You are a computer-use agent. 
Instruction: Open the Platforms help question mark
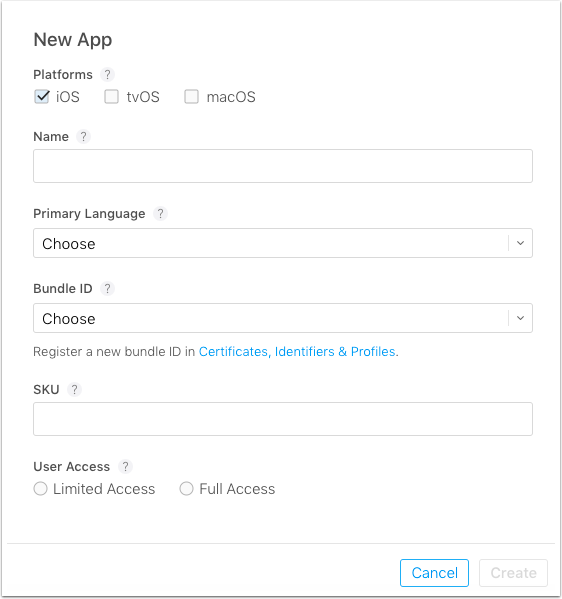(107, 74)
